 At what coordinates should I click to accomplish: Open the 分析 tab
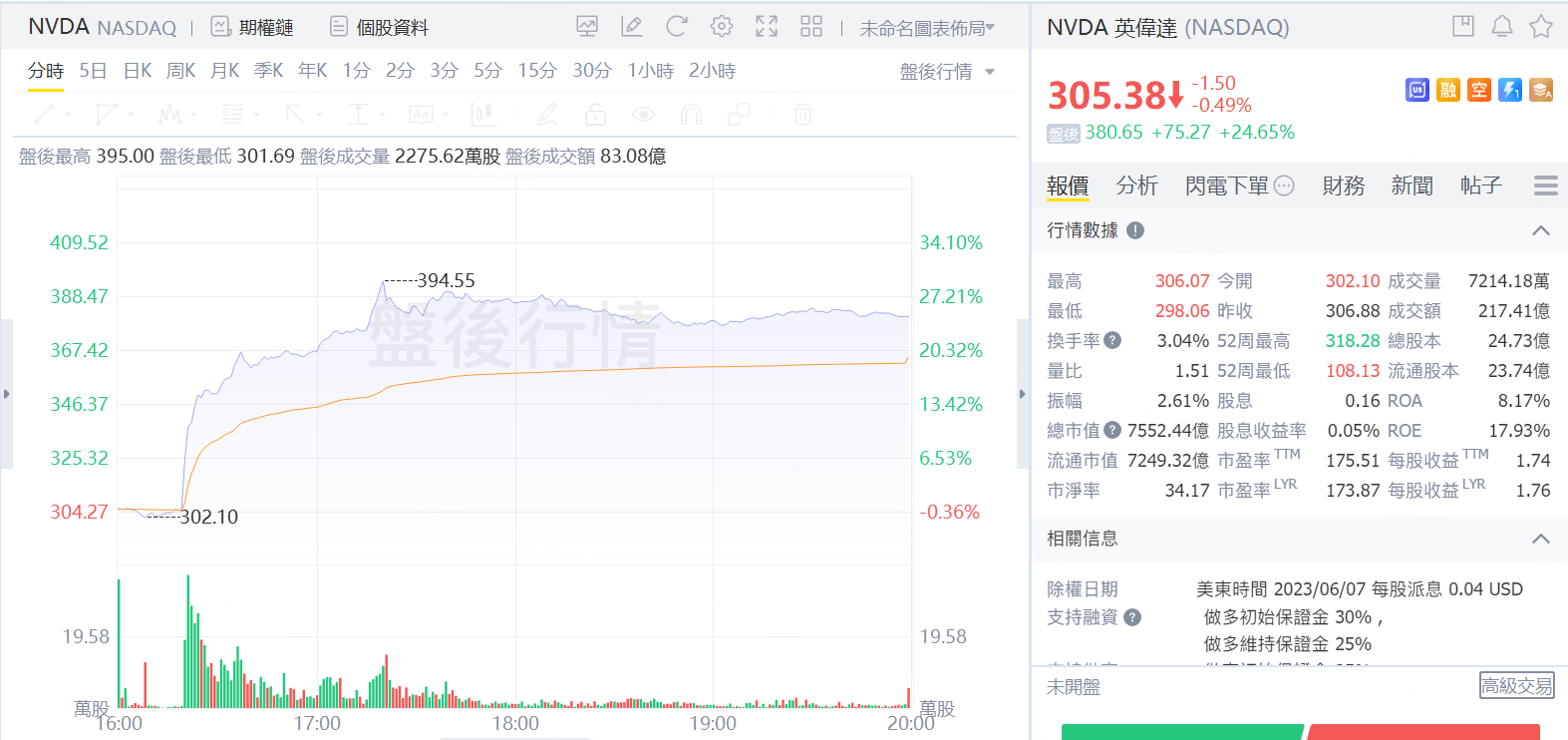1137,185
